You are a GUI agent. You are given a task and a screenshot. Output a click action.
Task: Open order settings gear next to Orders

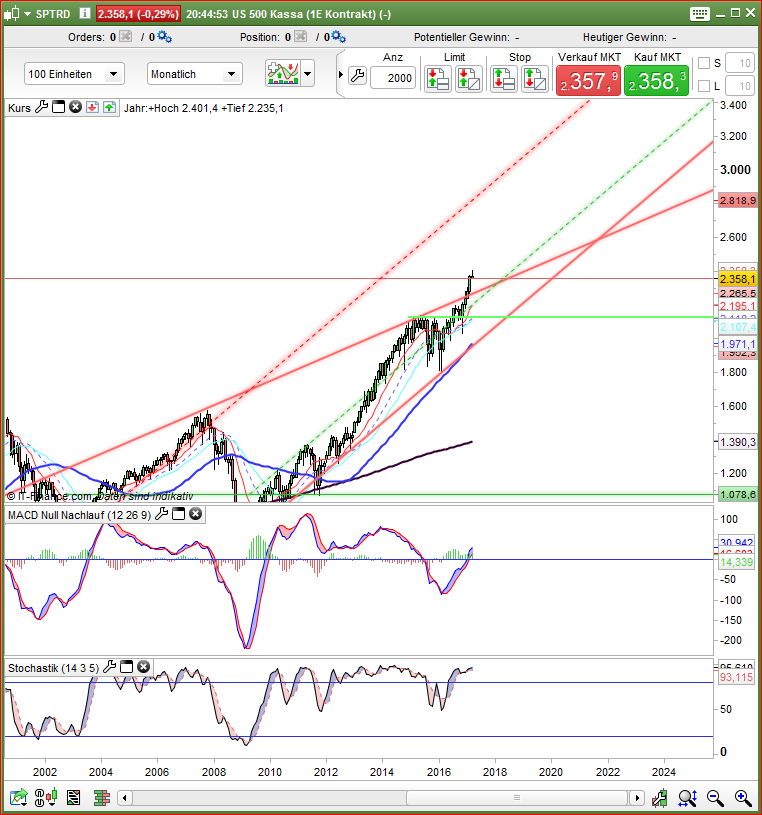coord(164,36)
